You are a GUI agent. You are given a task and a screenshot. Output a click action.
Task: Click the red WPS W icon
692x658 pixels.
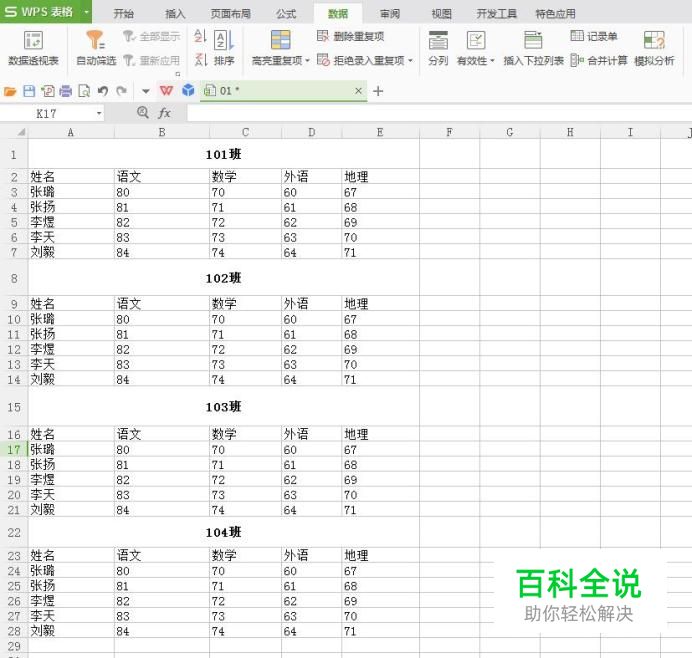pyautogui.click(x=166, y=91)
